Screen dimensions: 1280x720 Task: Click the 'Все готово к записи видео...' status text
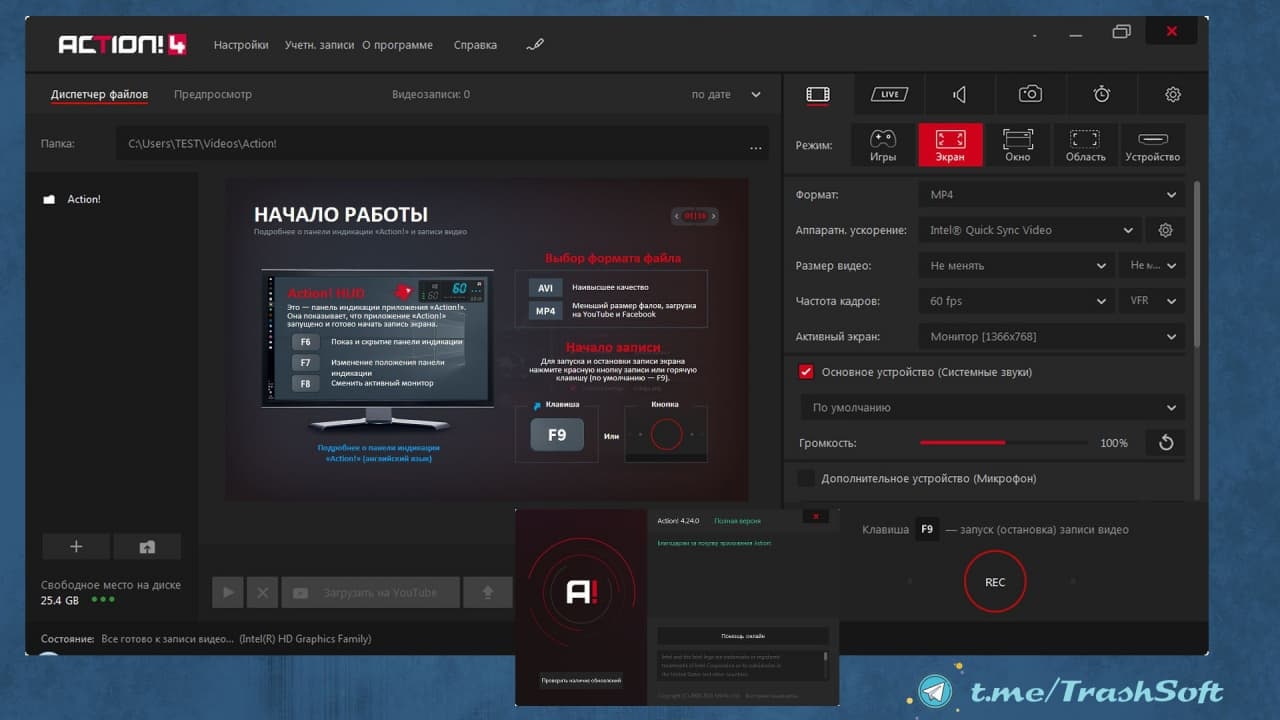pos(168,639)
